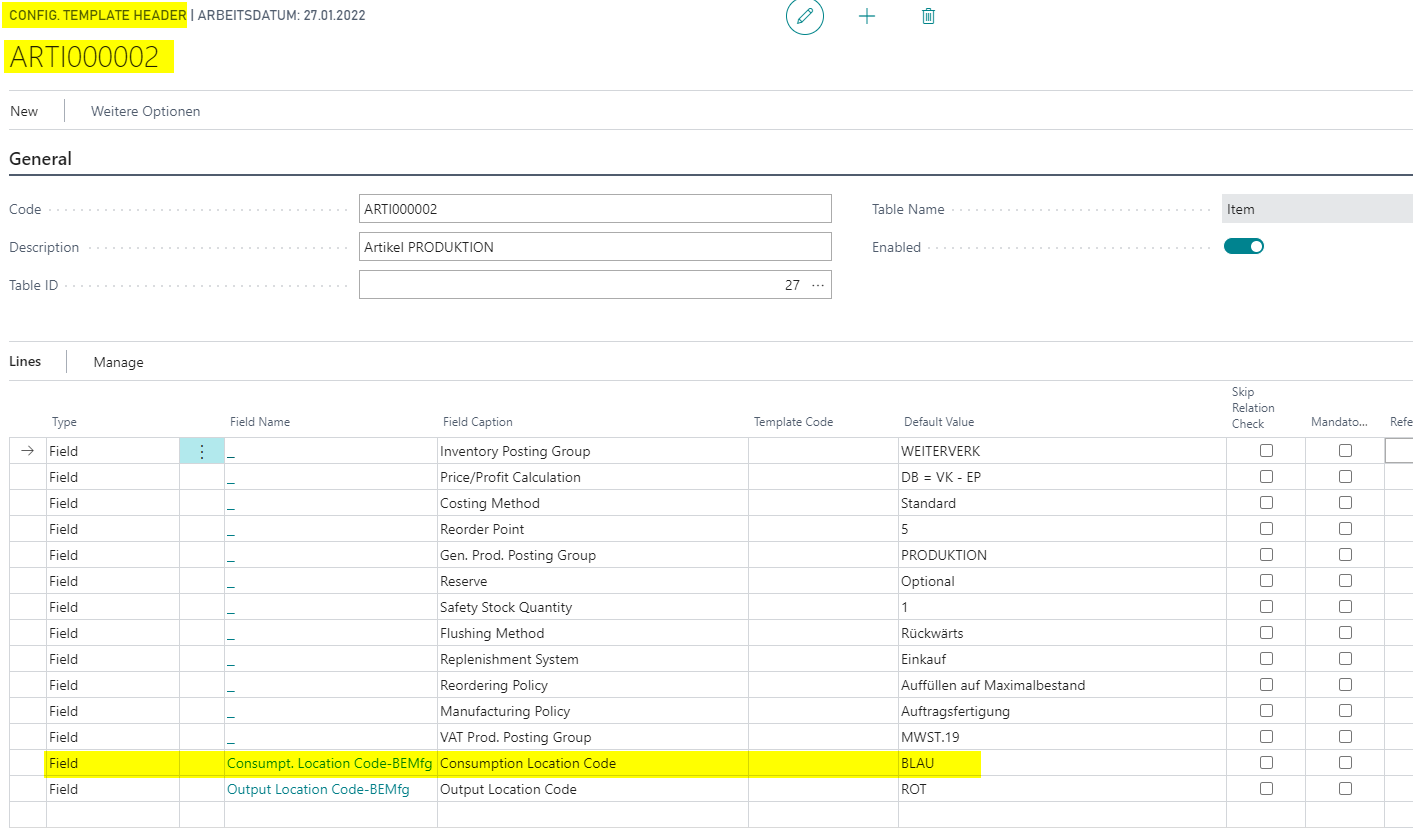
Task: Toggle the Enabled switch off
Action: [x=1243, y=246]
